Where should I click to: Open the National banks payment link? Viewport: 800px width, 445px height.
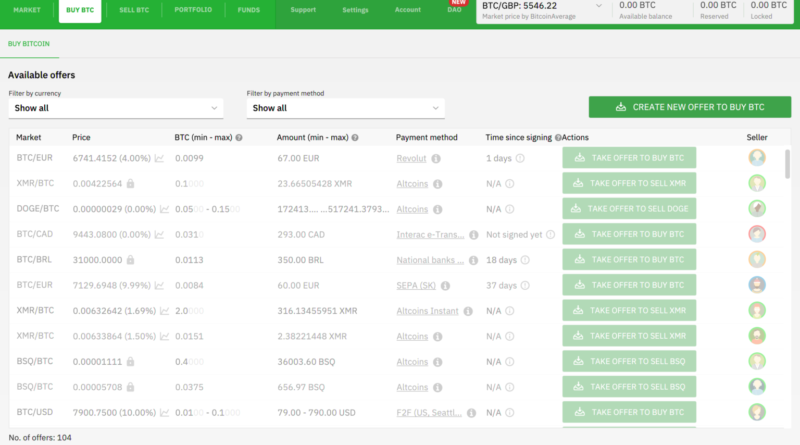click(x=430, y=260)
